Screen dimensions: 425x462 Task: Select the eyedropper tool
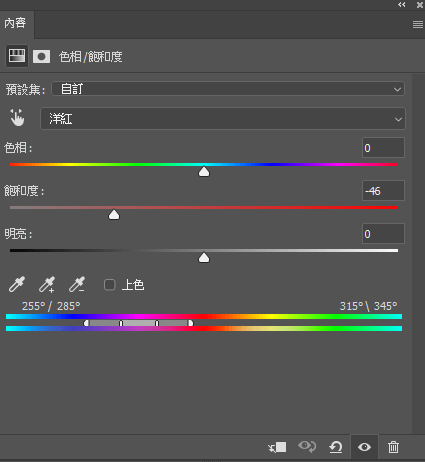point(17,284)
